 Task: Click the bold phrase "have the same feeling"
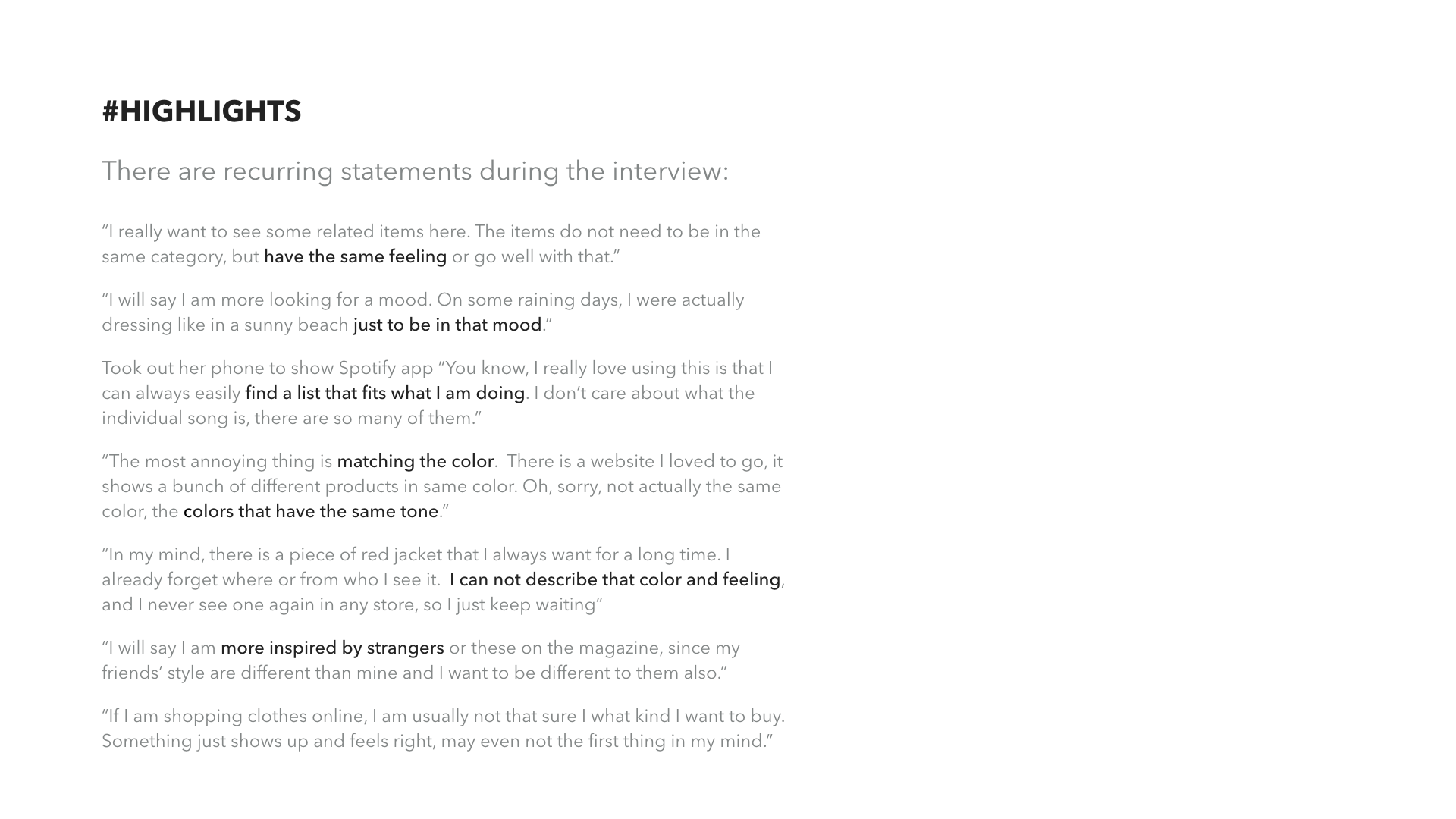[355, 257]
